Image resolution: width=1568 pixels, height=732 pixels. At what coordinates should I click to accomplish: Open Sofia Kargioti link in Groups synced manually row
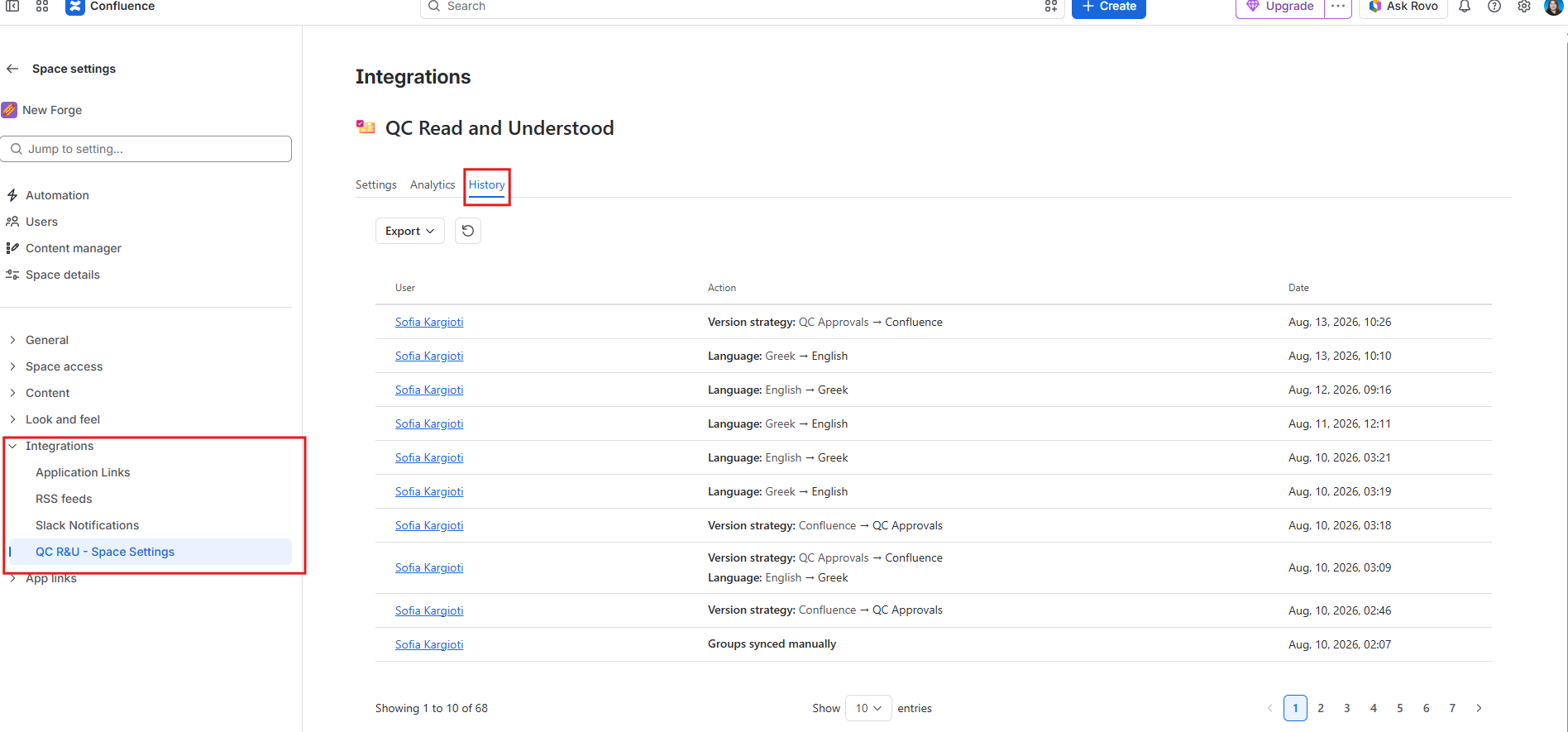429,644
